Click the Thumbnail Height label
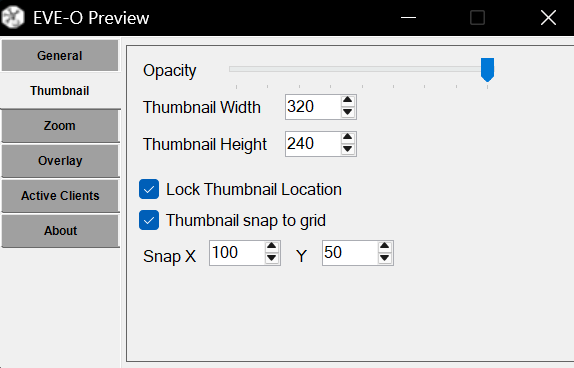574x368 pixels. click(x=205, y=144)
